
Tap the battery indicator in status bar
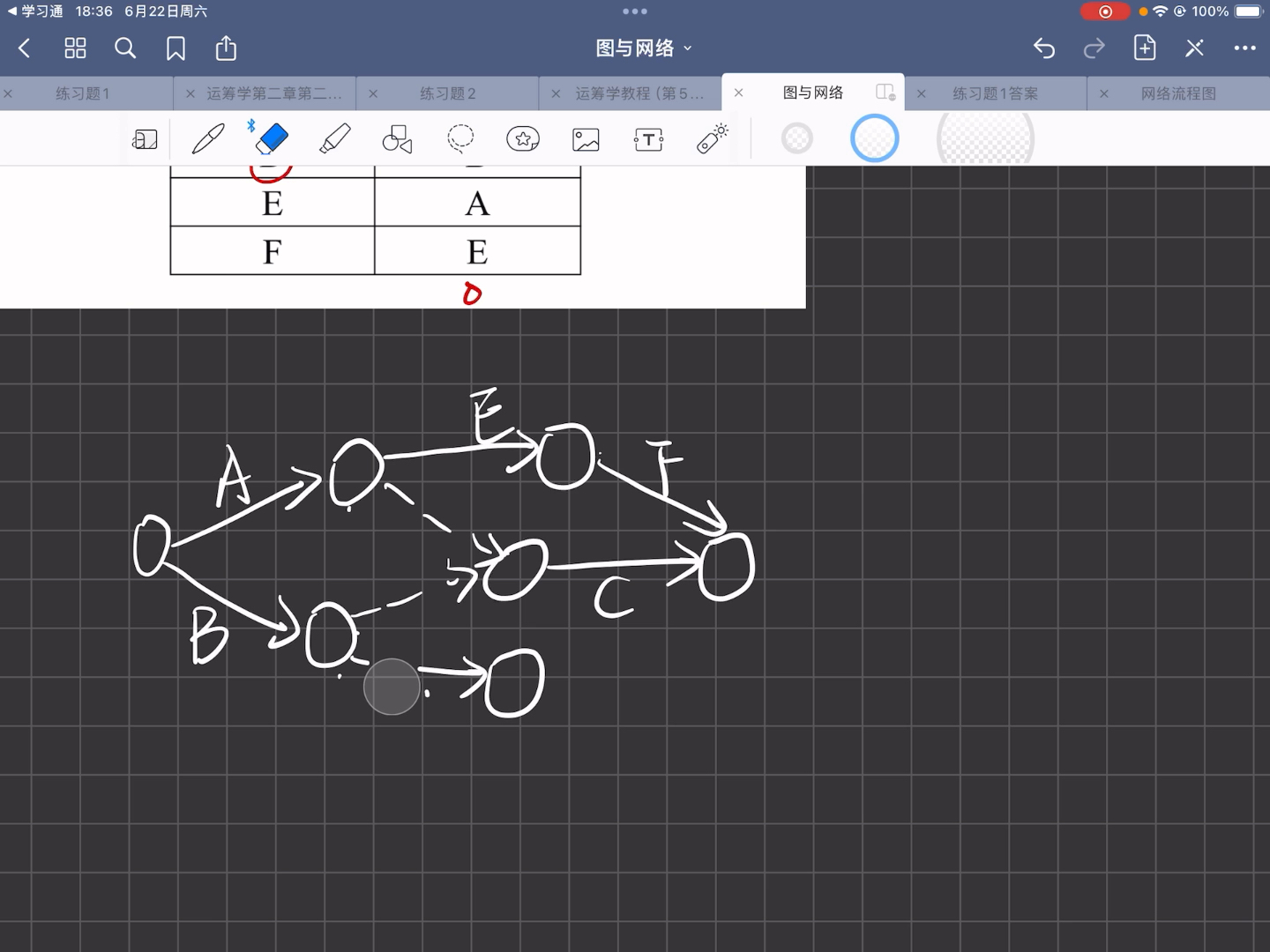(x=1249, y=11)
